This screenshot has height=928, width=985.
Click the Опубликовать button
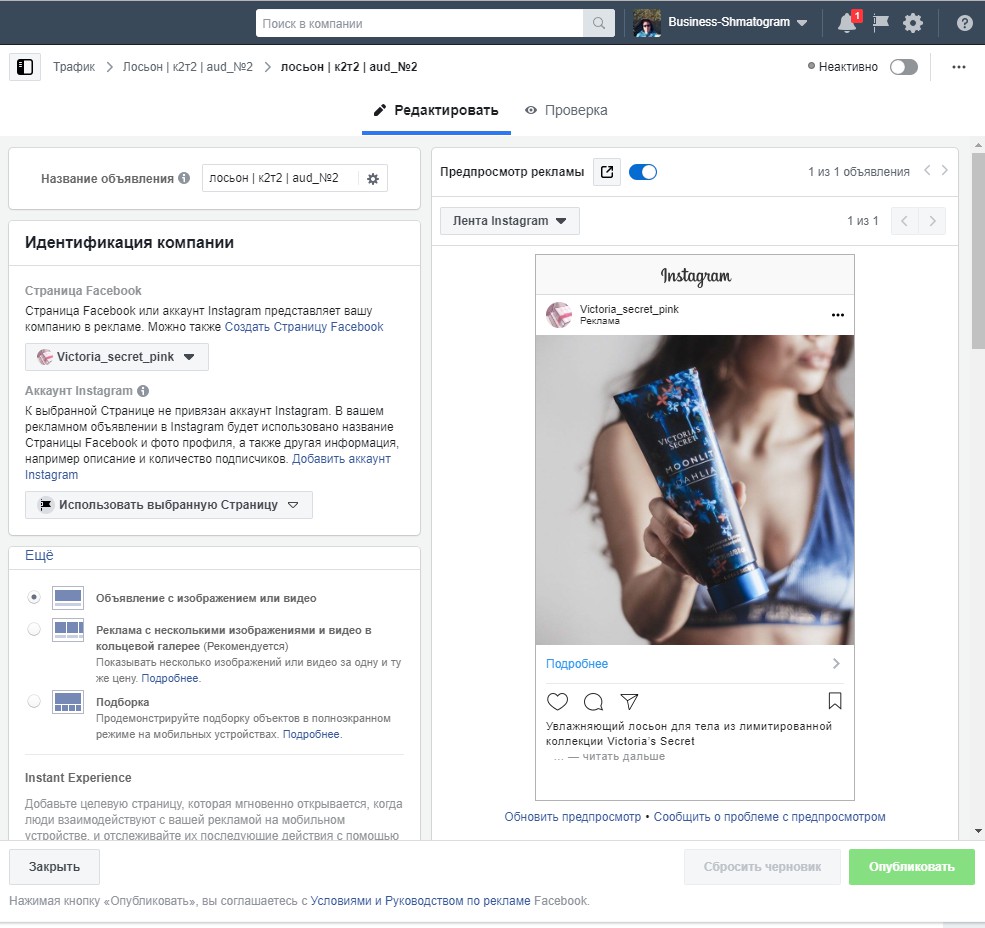912,867
